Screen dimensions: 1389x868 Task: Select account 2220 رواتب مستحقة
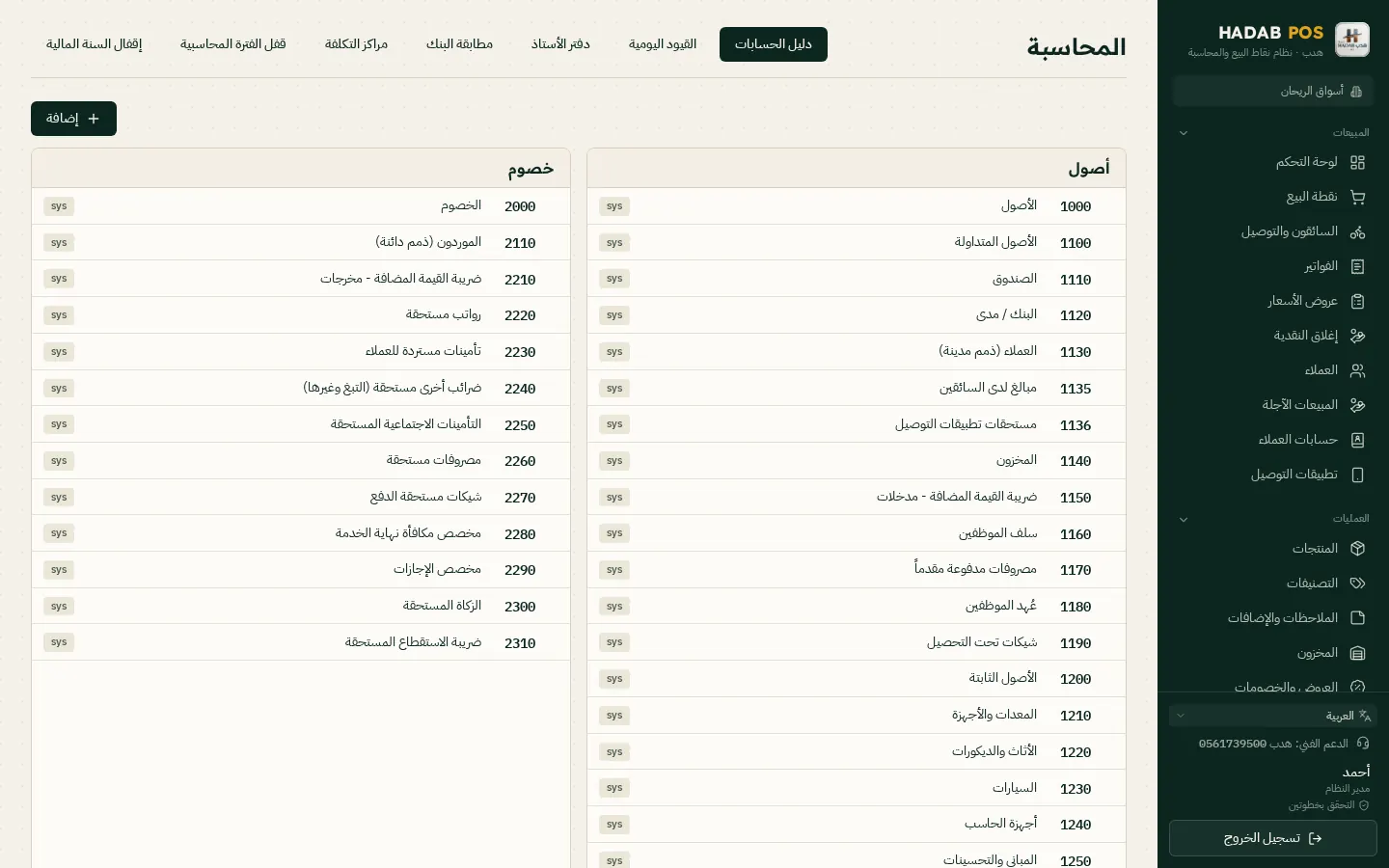point(301,315)
